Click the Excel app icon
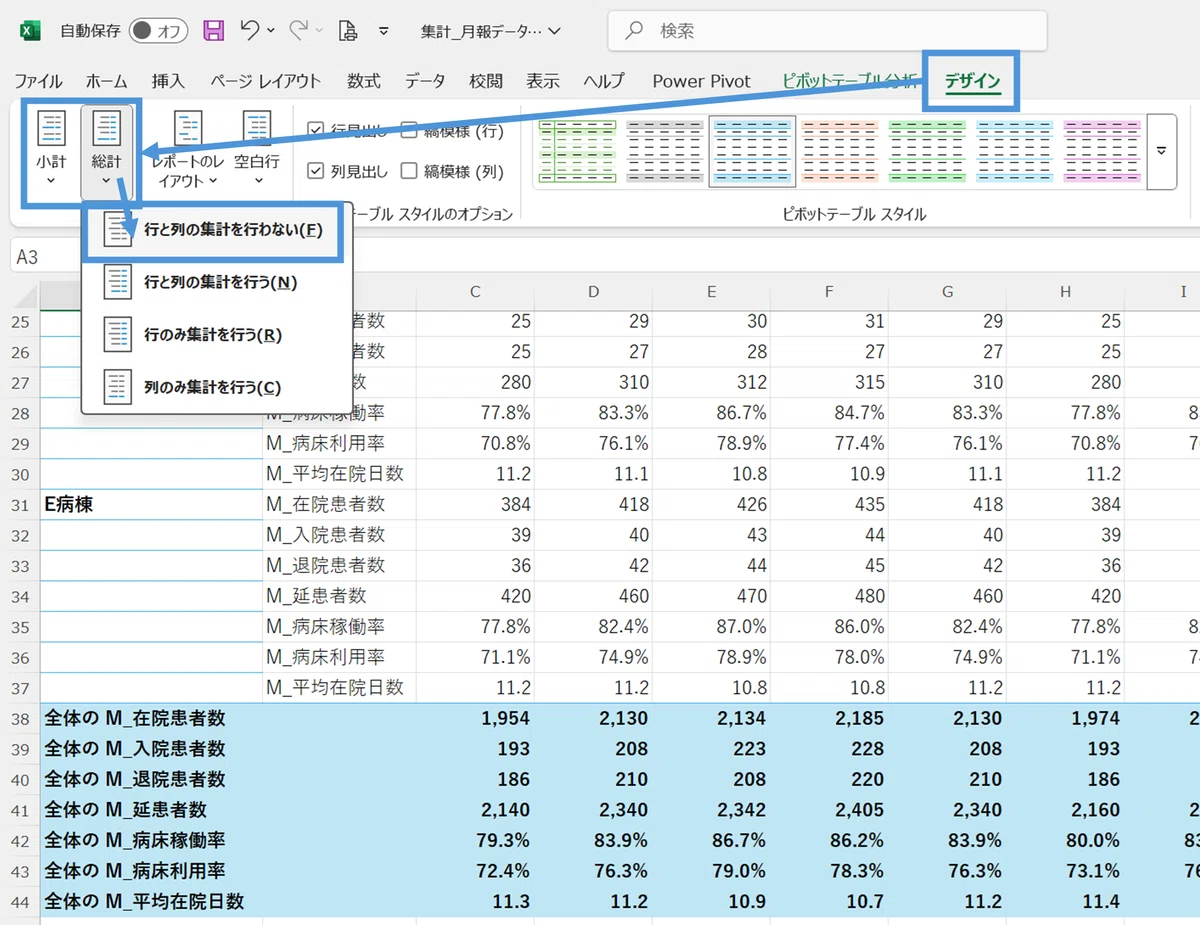The height and width of the screenshot is (925, 1200). [x=30, y=31]
